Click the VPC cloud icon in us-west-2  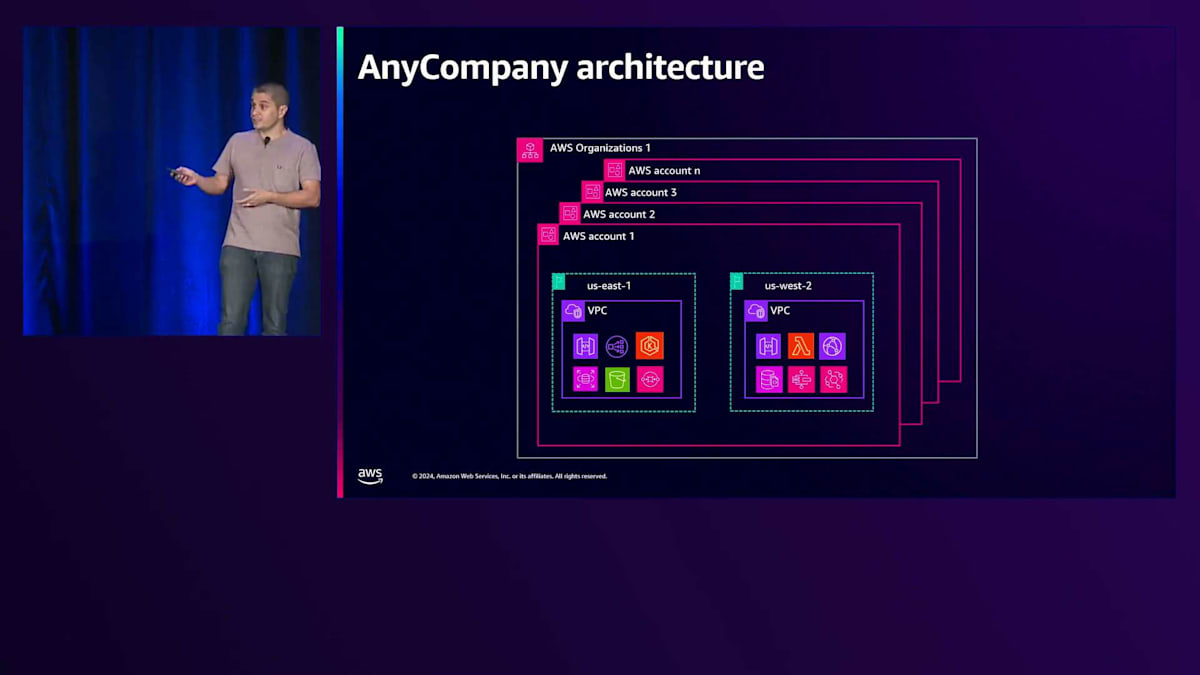pos(756,312)
